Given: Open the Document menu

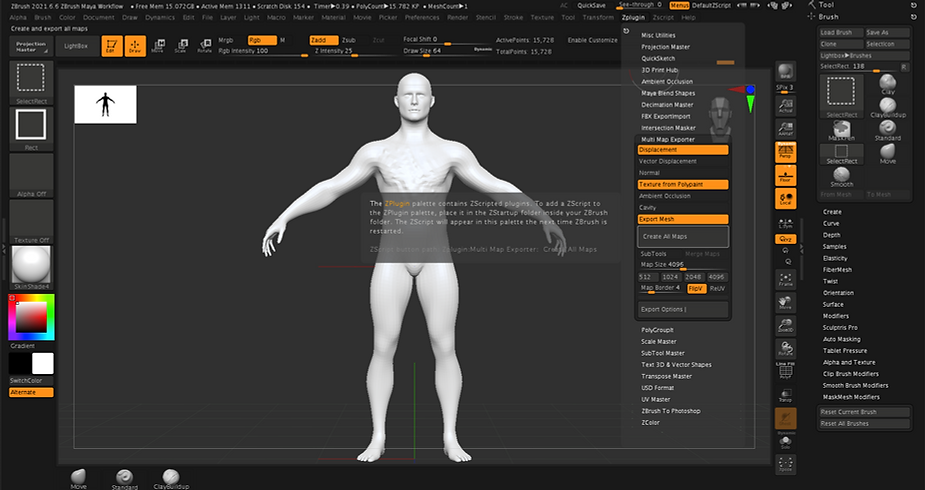Looking at the screenshot, I should coord(99,18).
